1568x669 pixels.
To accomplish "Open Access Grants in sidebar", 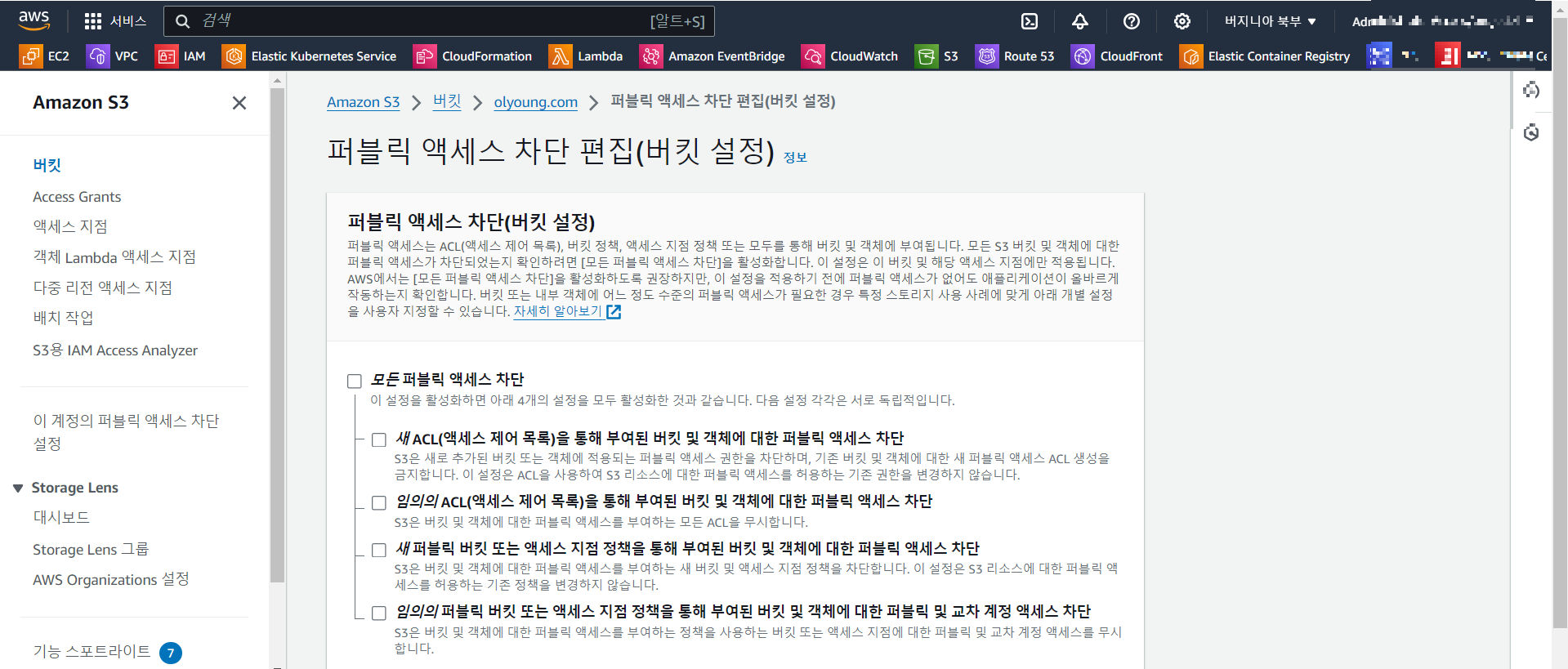I will (77, 197).
